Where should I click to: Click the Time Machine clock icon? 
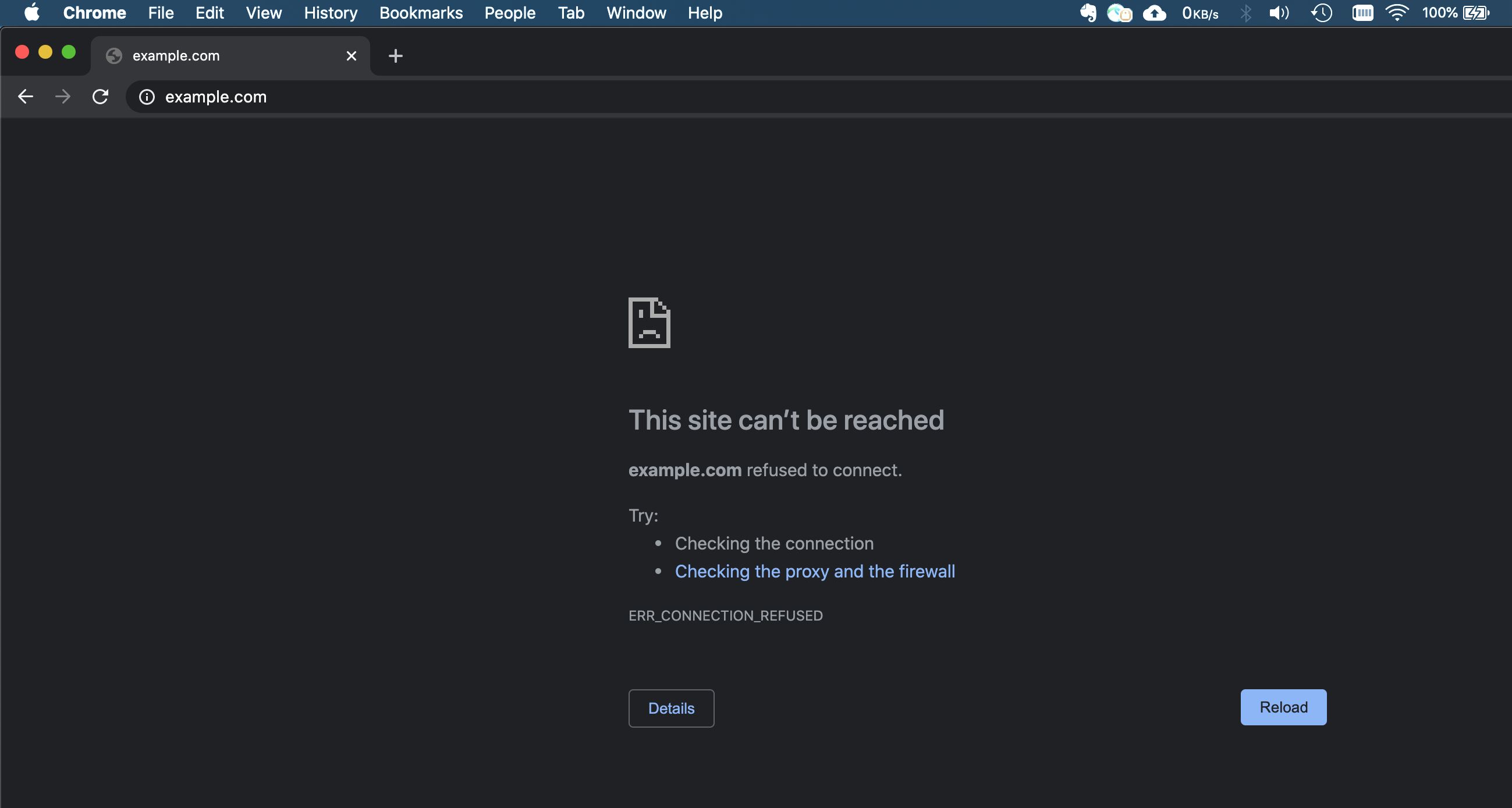tap(1321, 13)
